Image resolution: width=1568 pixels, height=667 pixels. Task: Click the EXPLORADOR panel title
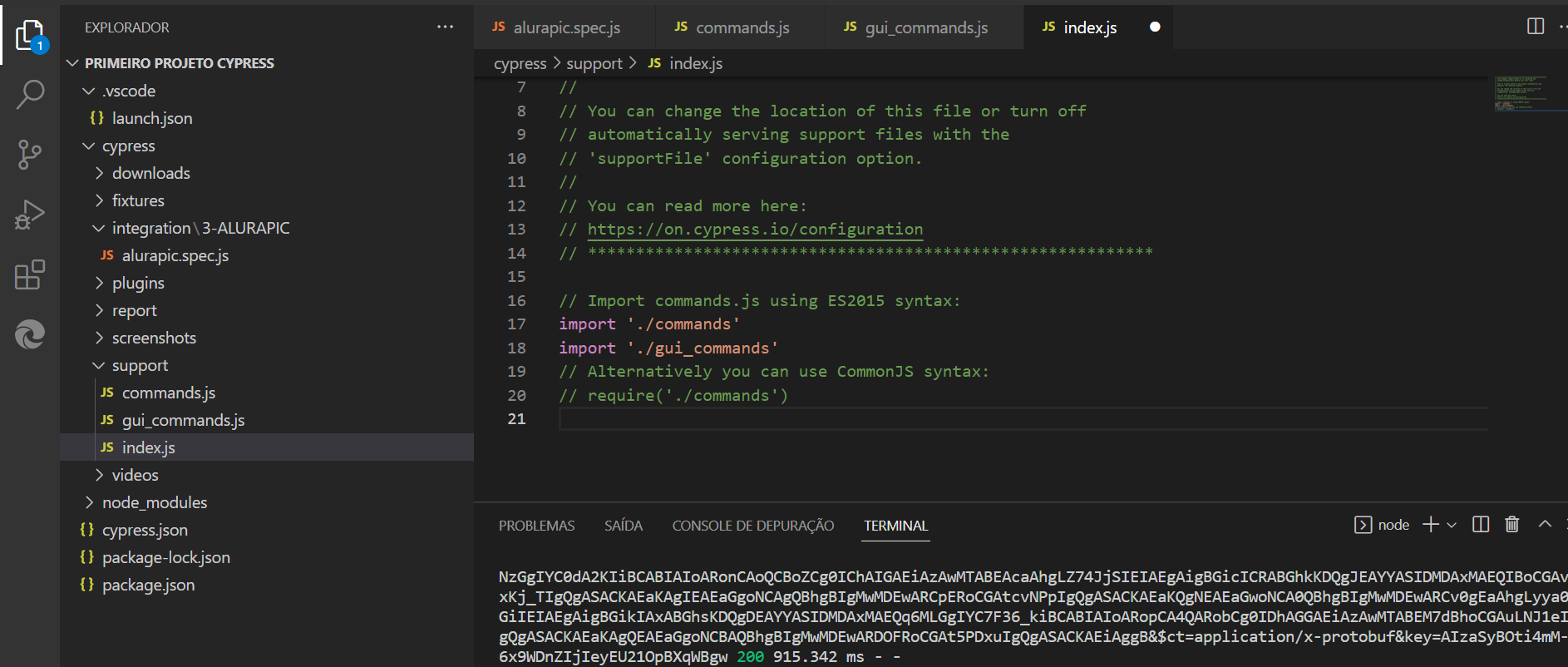click(x=127, y=27)
